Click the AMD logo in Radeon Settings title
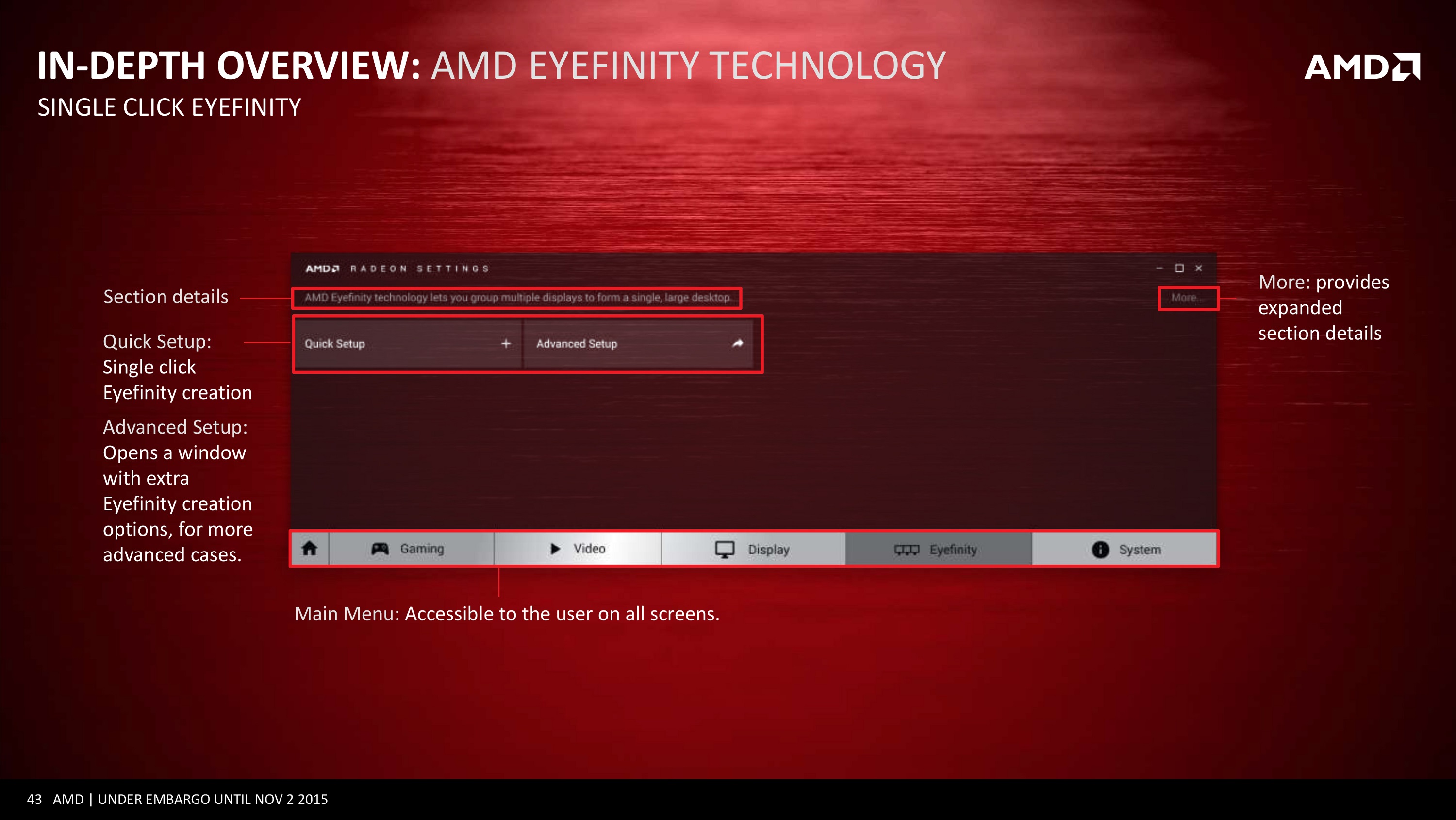Image resolution: width=1456 pixels, height=820 pixels. click(x=322, y=268)
